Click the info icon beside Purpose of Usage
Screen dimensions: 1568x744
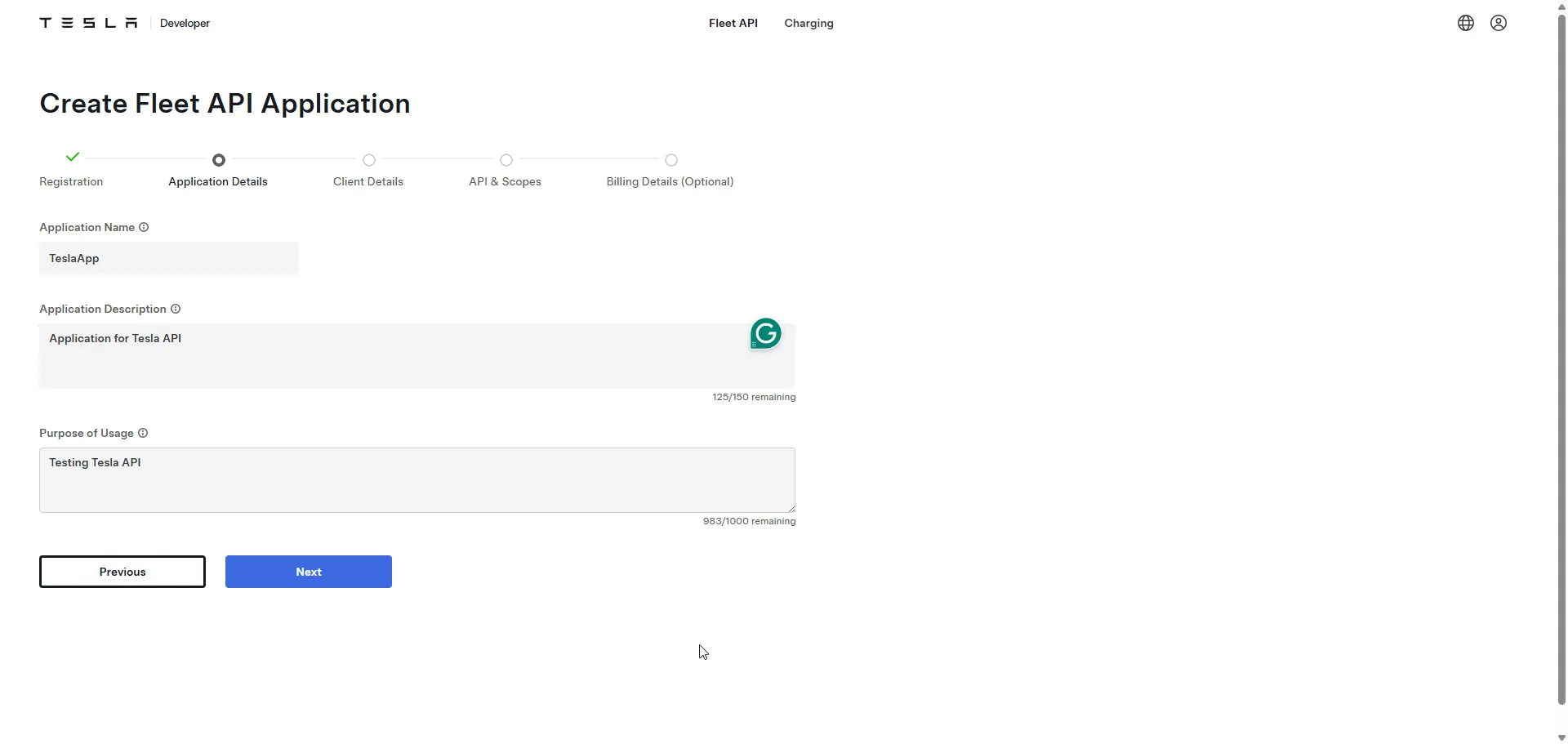point(143,433)
